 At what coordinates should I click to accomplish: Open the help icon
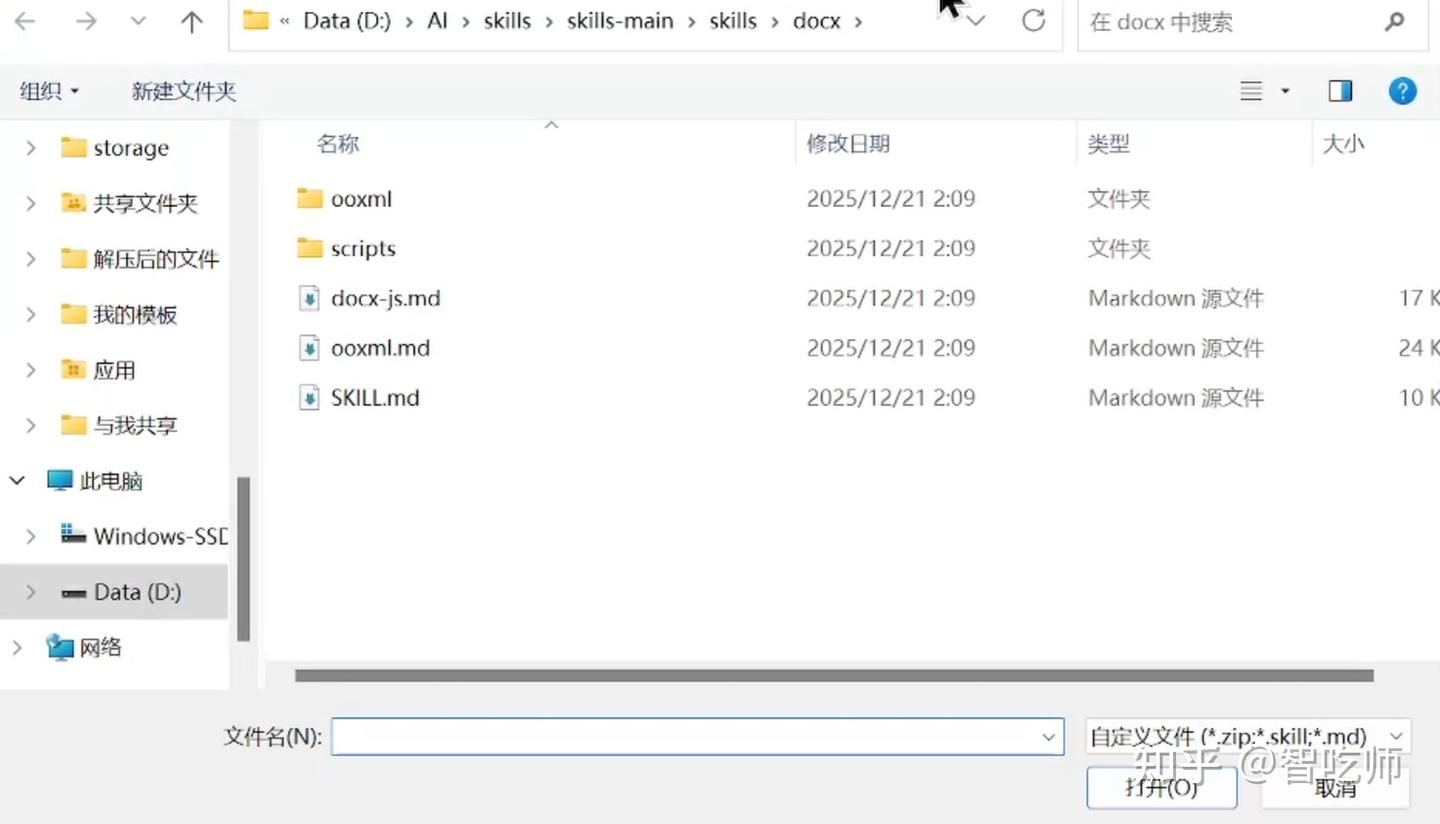tap(1402, 91)
